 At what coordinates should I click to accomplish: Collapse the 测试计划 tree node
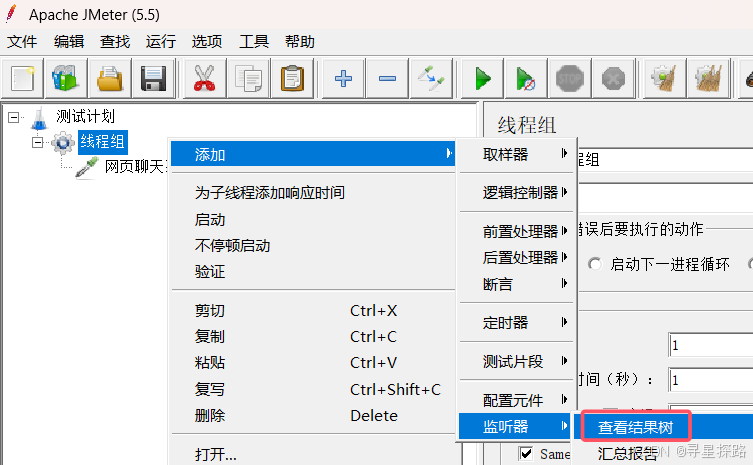pos(13,117)
